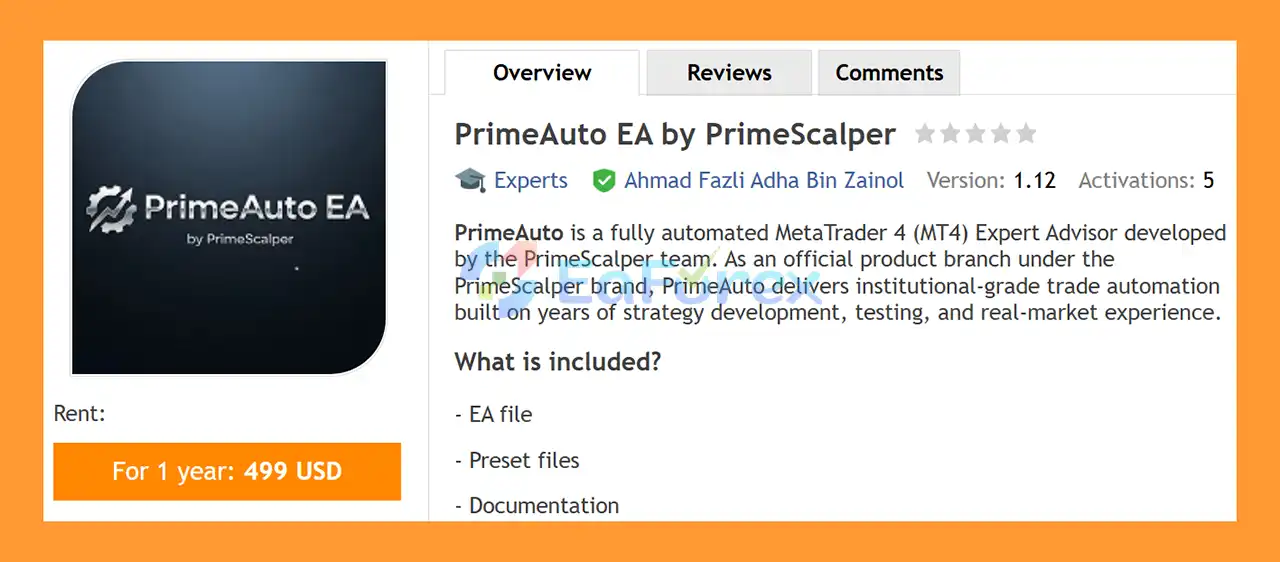Click the second rating star
The image size is (1280, 562).
950,134
